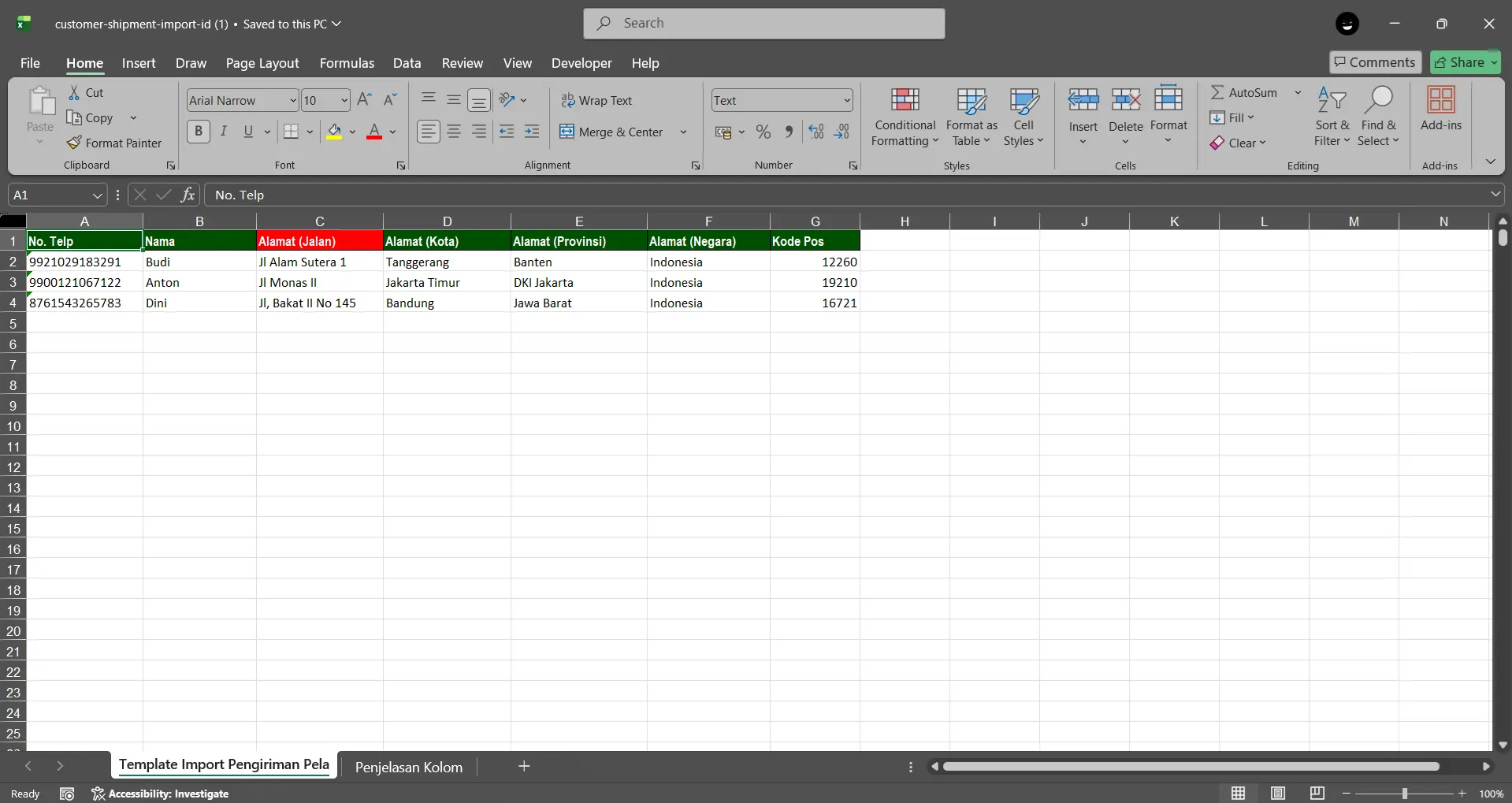Click the Increase Decimal icon
The height and width of the screenshot is (803, 1512).
point(815,132)
